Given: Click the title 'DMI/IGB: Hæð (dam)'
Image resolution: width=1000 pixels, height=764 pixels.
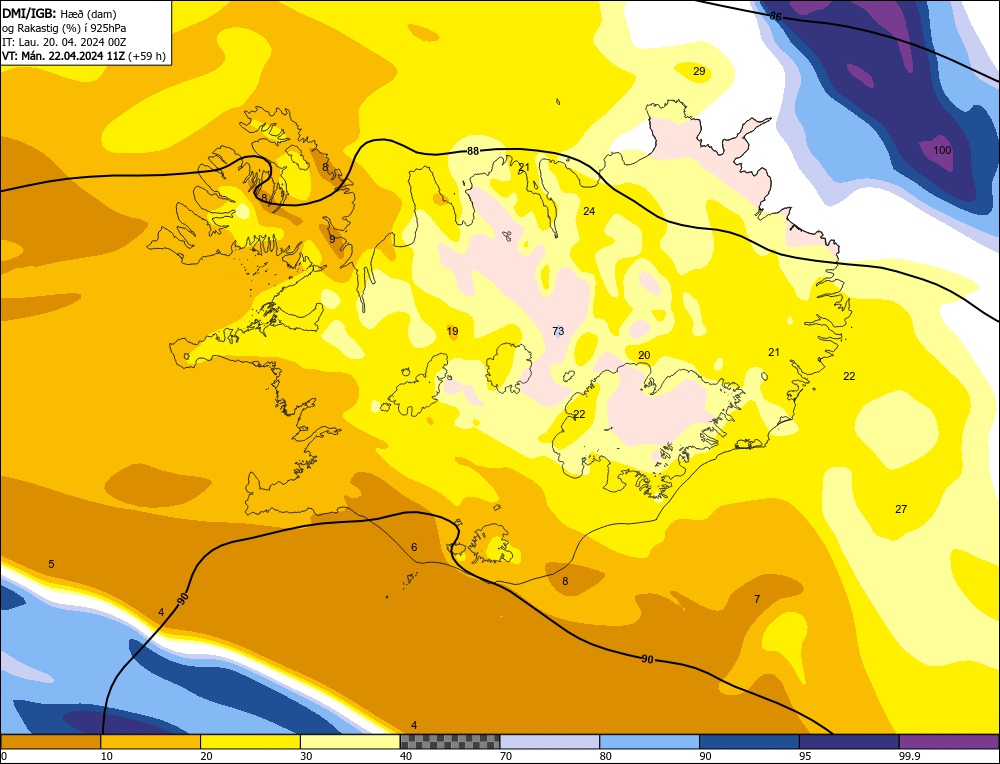Looking at the screenshot, I should tap(59, 13).
